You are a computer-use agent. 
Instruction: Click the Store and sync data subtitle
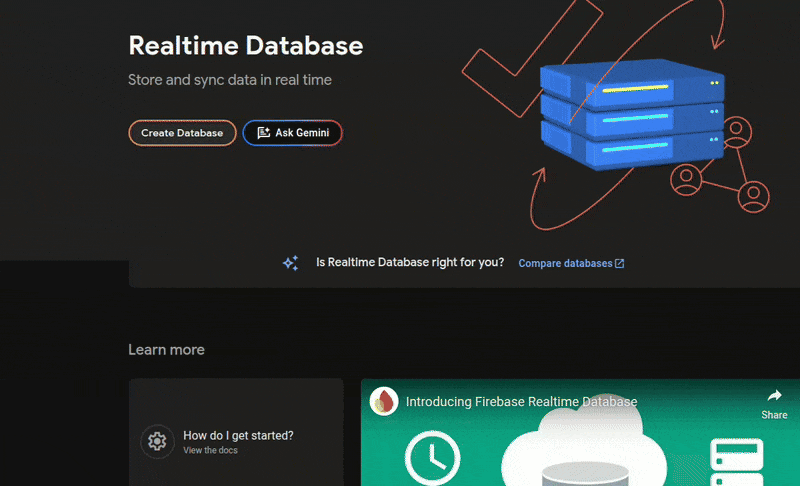click(x=230, y=80)
